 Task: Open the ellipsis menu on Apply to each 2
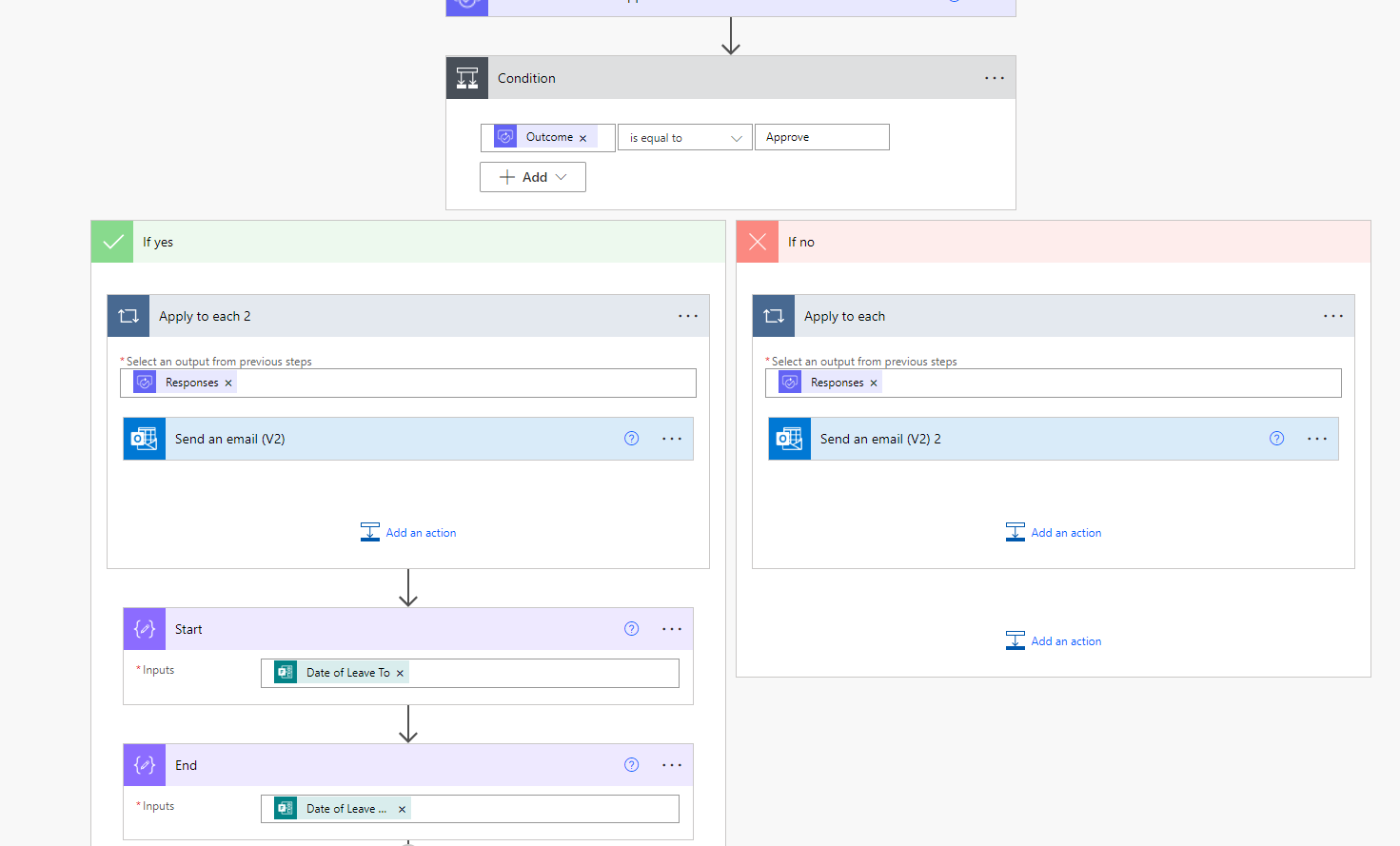[x=688, y=315]
